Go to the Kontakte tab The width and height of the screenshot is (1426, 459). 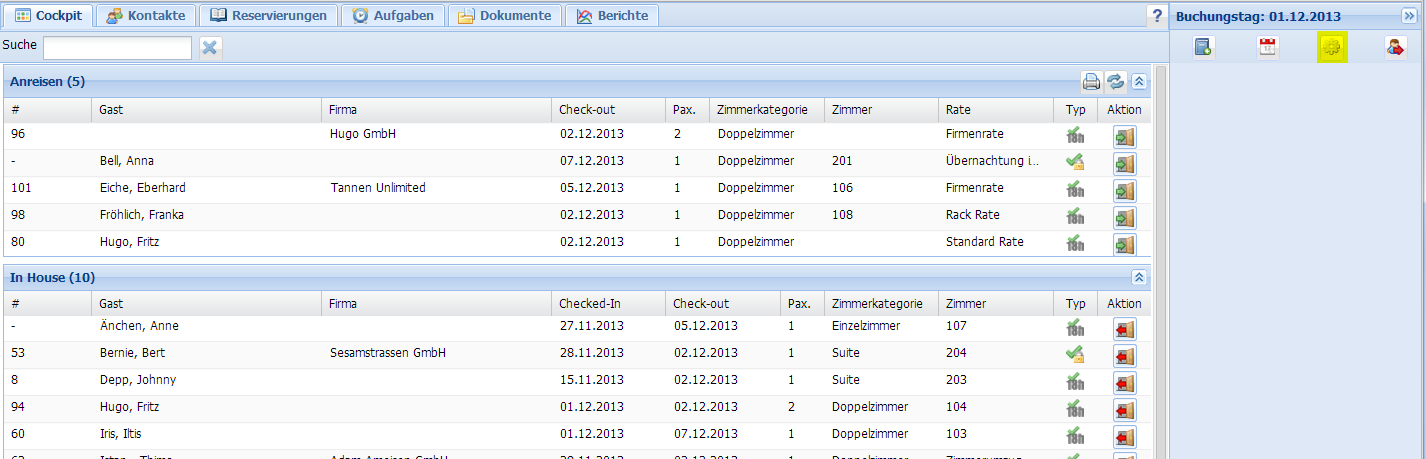pyautogui.click(x=146, y=16)
